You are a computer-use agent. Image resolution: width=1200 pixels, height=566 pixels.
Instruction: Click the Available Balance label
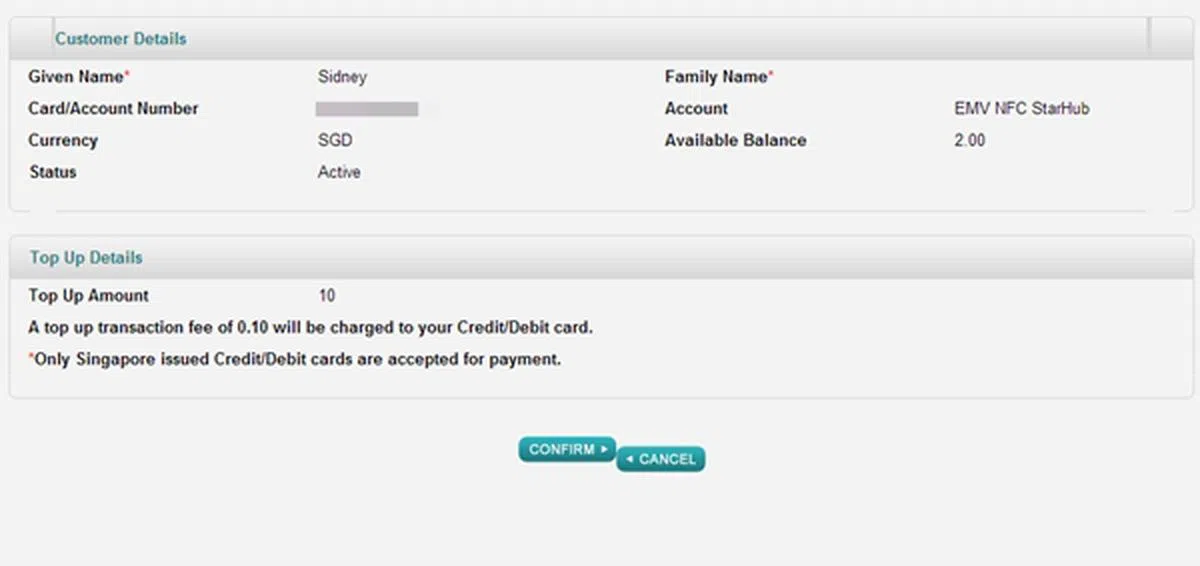pyautogui.click(x=735, y=141)
